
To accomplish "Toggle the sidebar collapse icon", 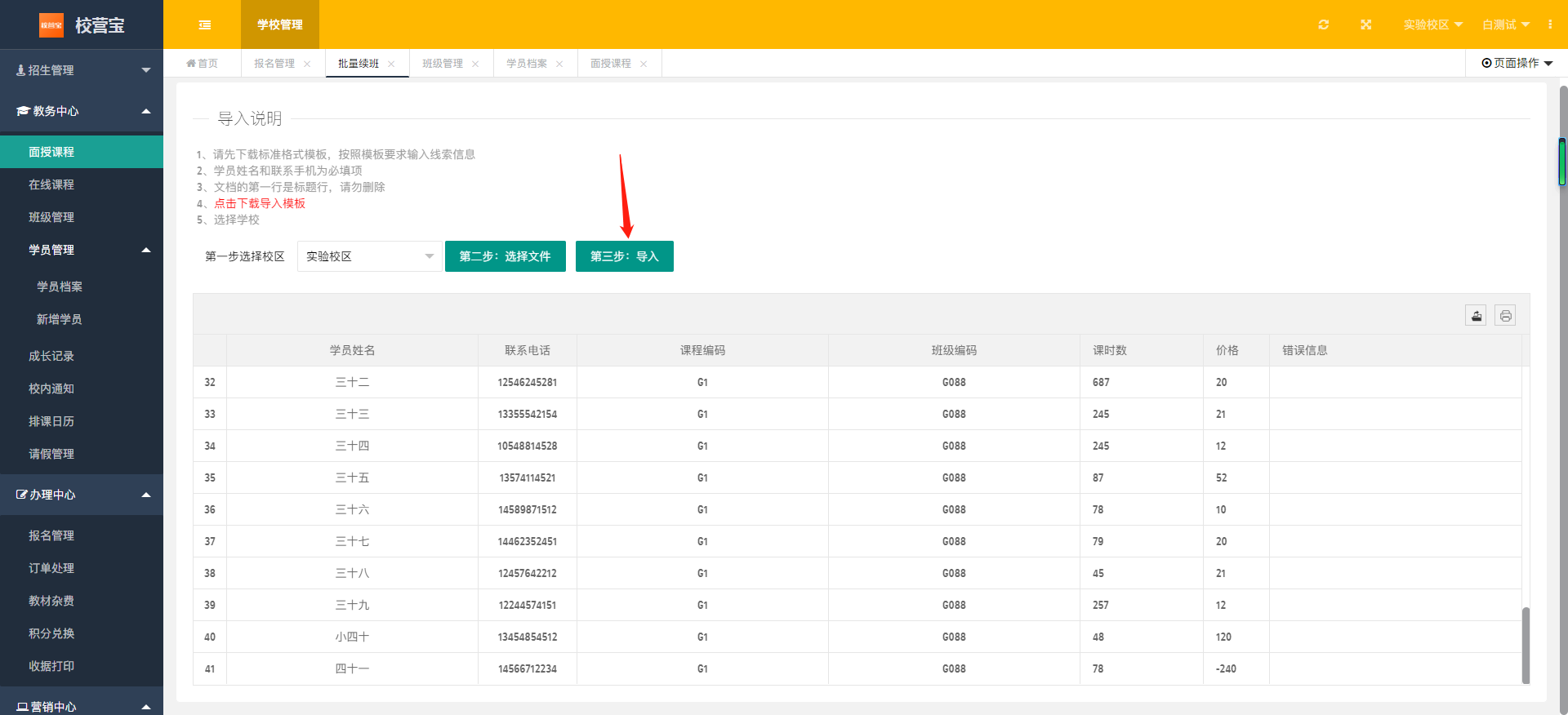I will click(205, 24).
